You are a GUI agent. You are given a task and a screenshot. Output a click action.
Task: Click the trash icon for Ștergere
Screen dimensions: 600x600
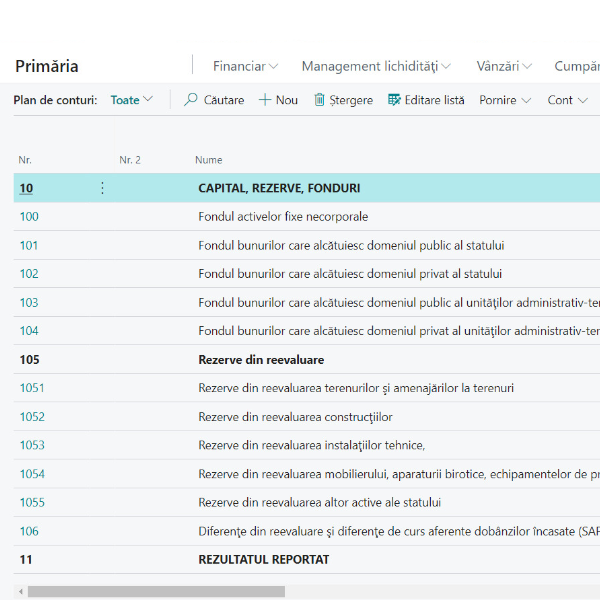tap(319, 100)
